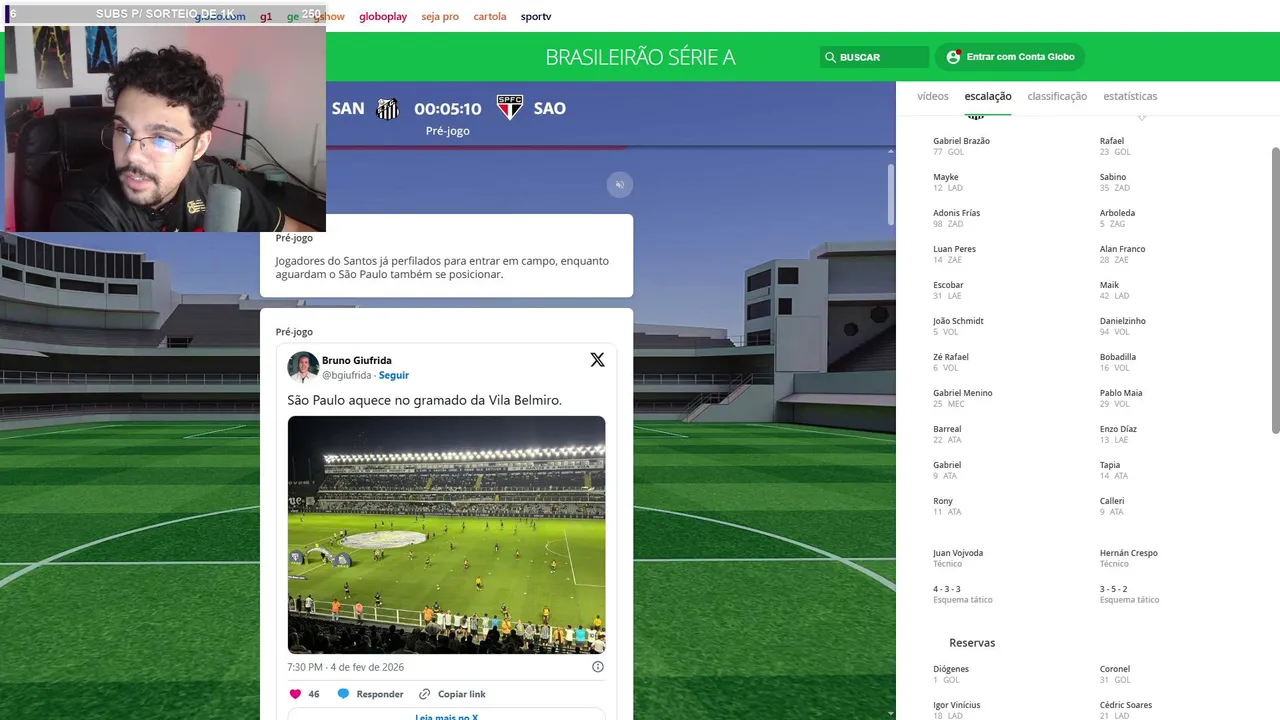Click the copy link chain icon
The height and width of the screenshot is (720, 1280).
click(425, 694)
